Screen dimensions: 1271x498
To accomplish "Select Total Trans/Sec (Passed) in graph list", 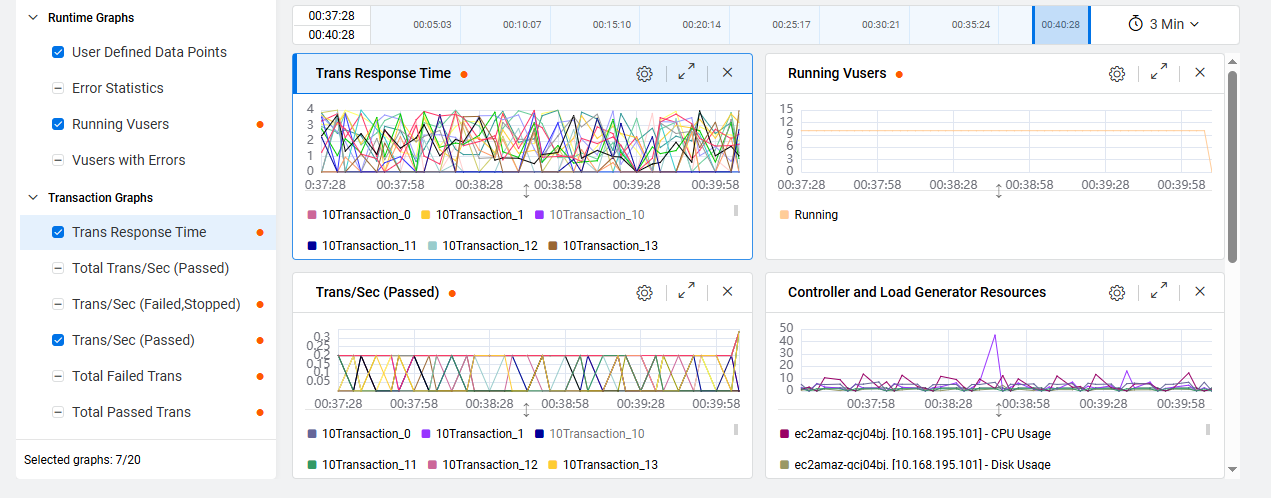I will (x=150, y=268).
